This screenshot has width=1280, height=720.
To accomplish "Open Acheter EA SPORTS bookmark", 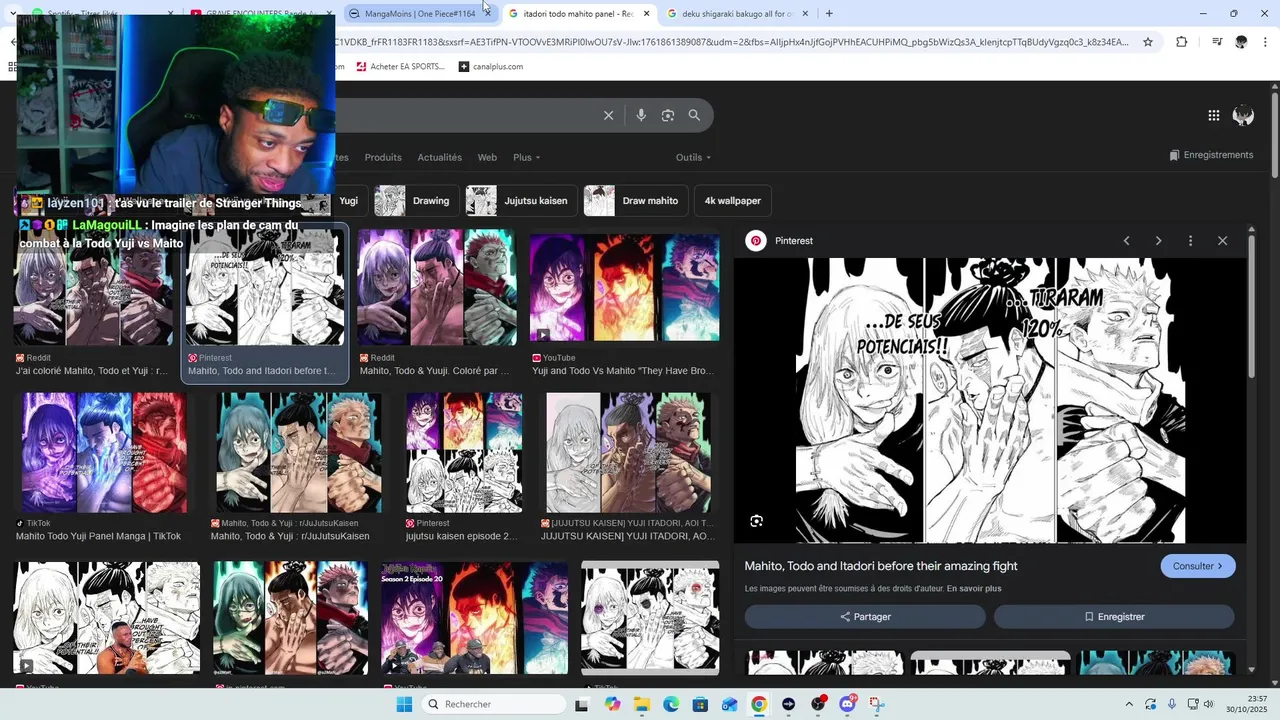I will click(400, 67).
